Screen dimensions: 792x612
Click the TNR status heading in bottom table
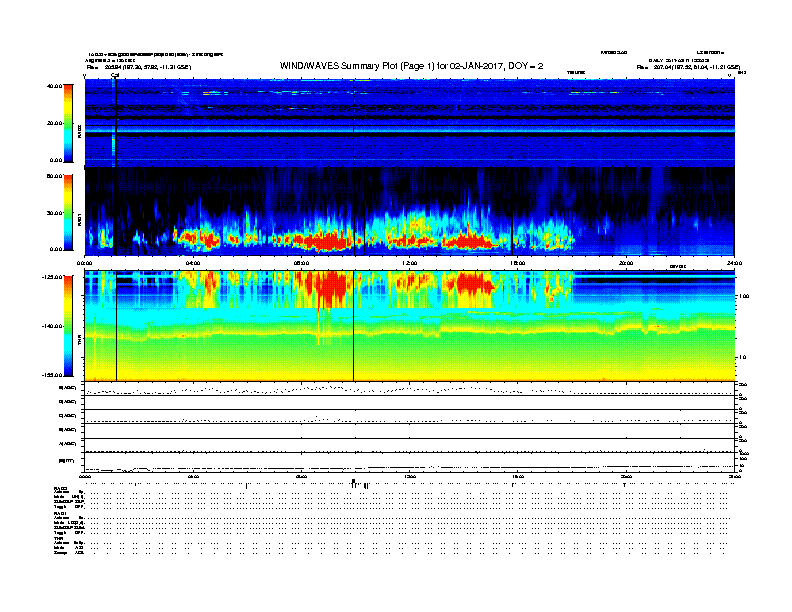[58, 538]
